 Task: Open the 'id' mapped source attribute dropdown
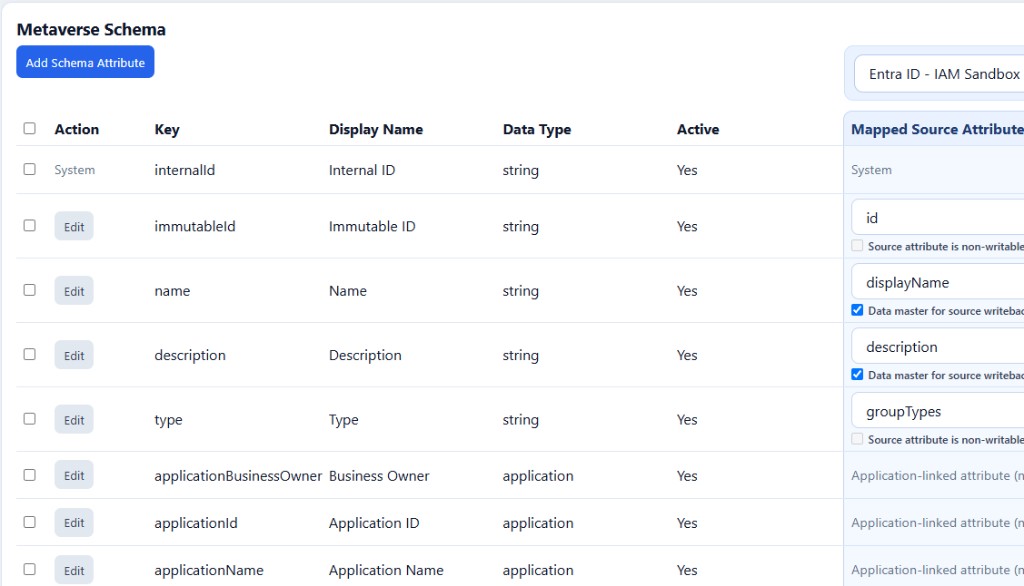point(938,218)
